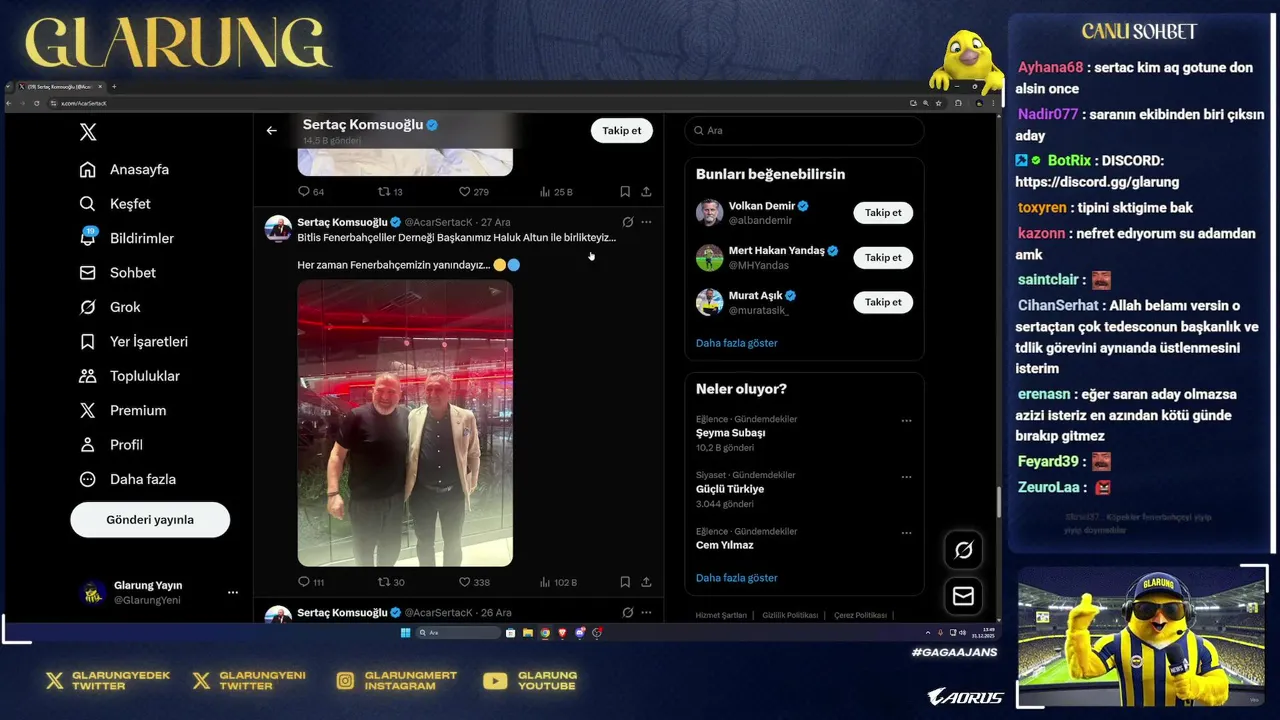Open Topluluklar communities
The height and width of the screenshot is (720, 1280).
coord(130,376)
